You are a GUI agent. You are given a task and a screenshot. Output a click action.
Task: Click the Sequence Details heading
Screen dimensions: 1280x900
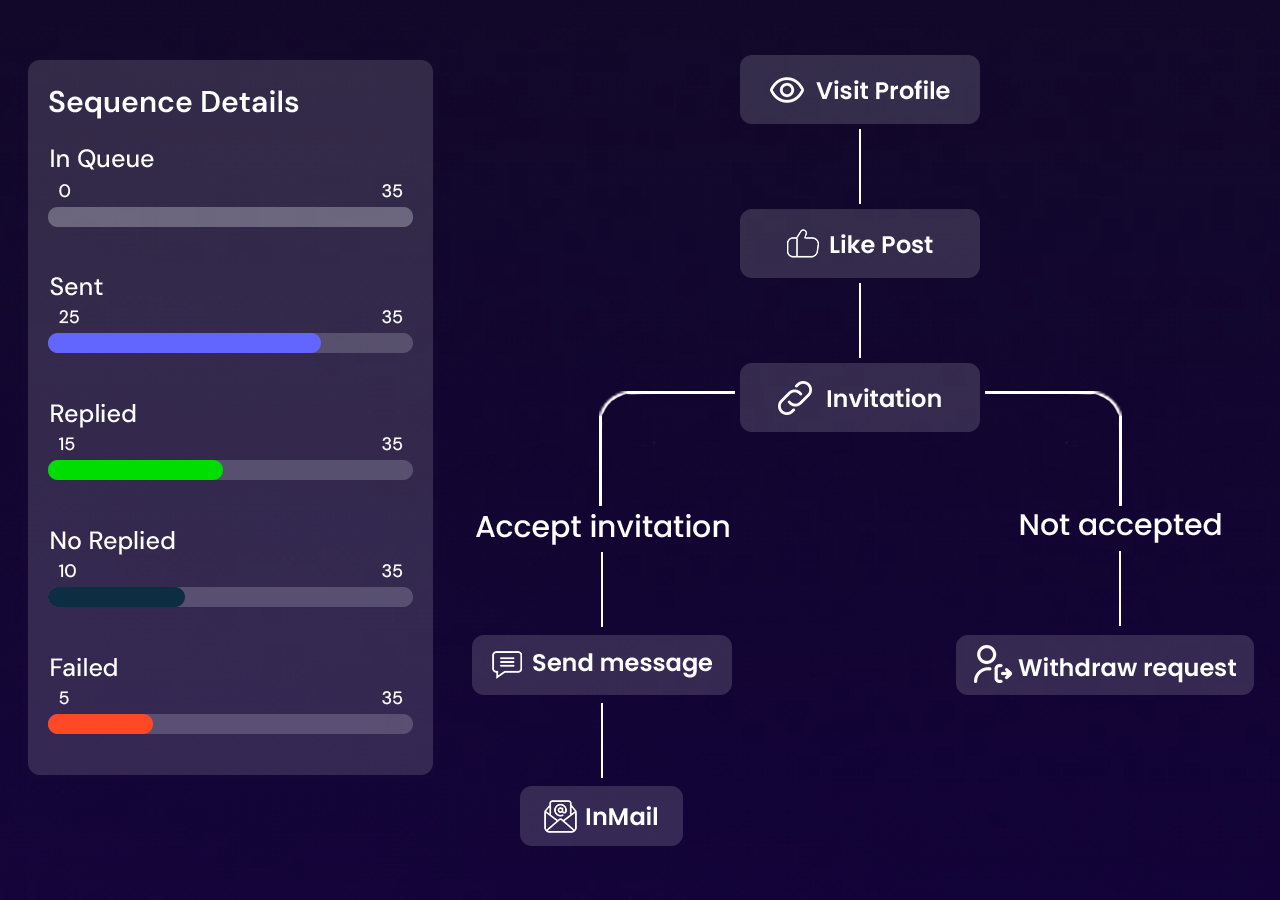[x=174, y=102]
